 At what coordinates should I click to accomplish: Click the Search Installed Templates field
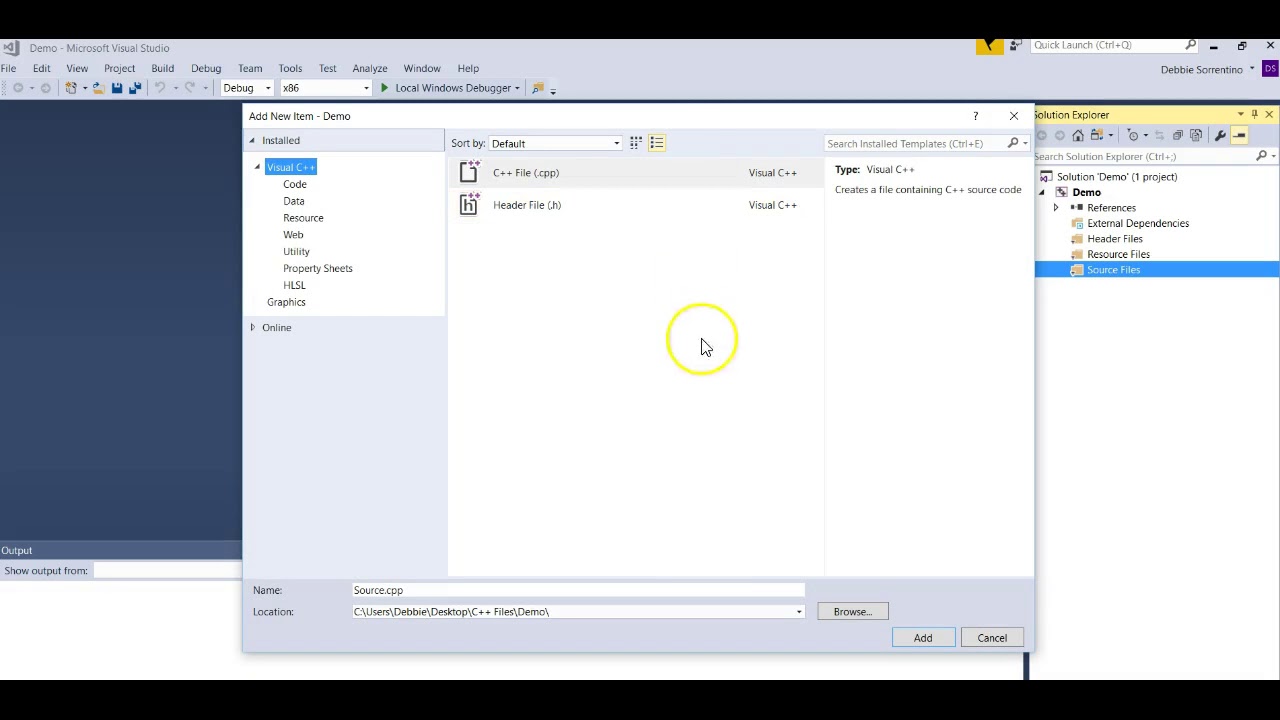click(915, 143)
